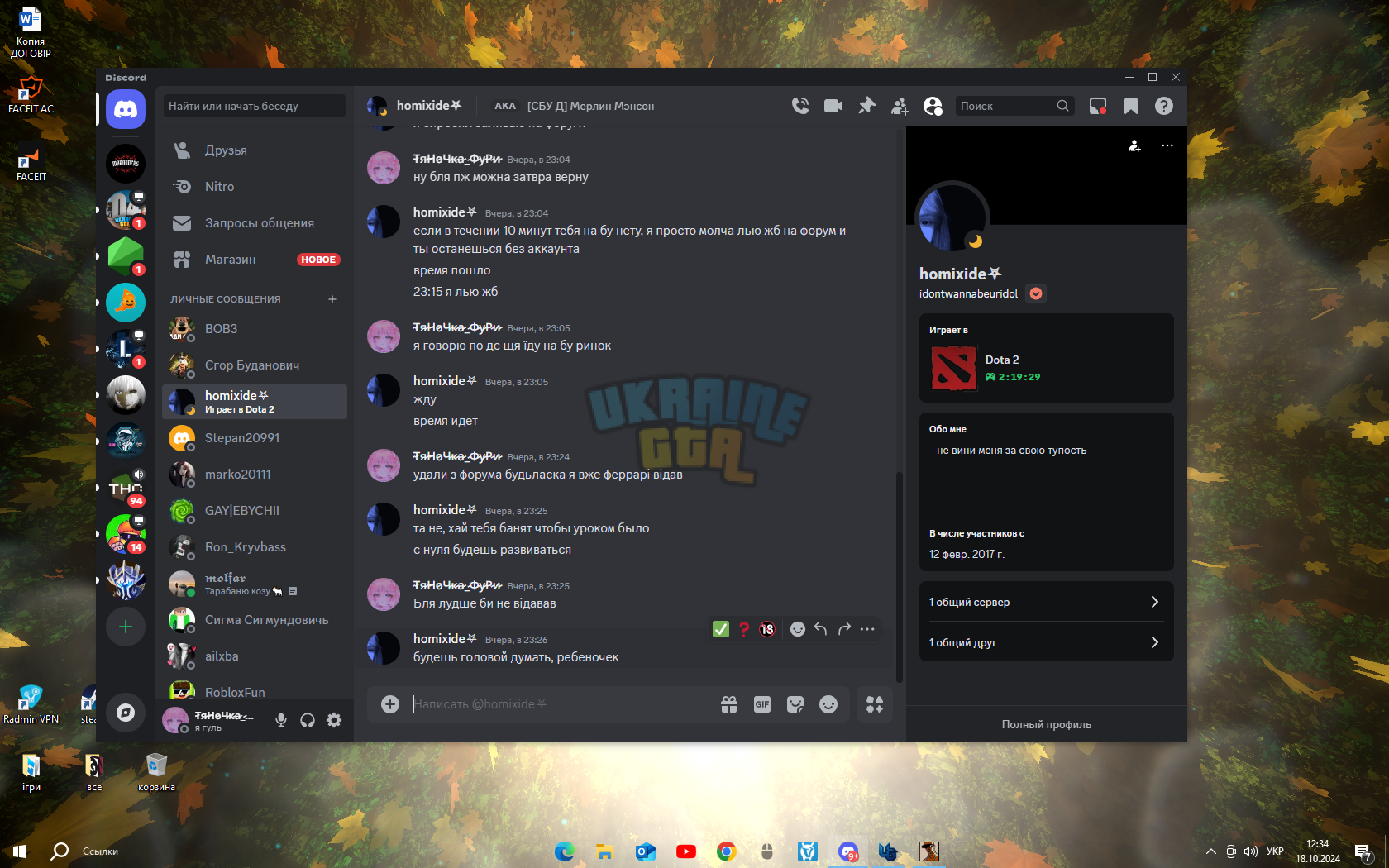The width and height of the screenshot is (1389, 868).
Task: React with green checkmark emoji
Action: (721, 629)
